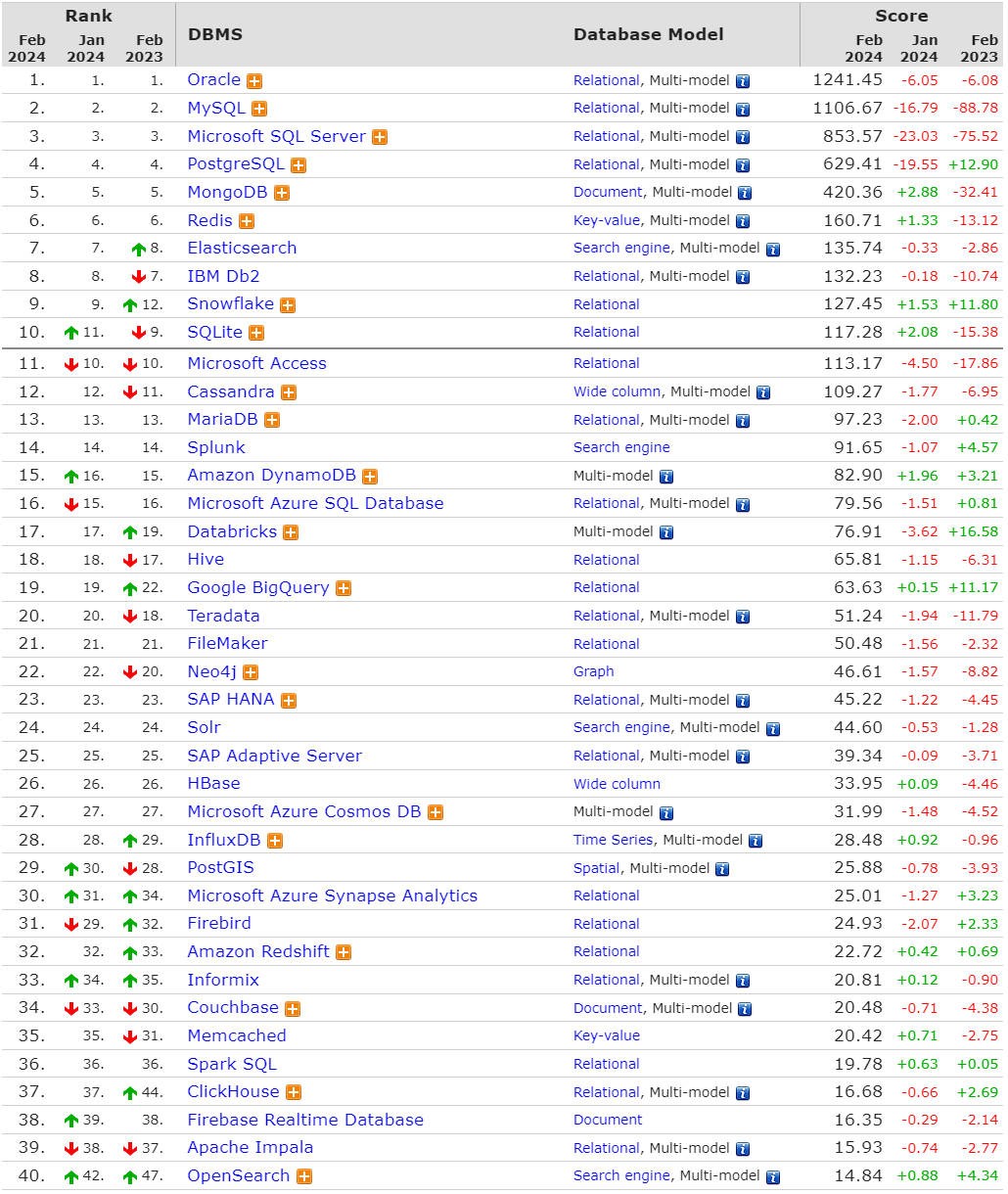
Task: Open the Firebird link
Action: (x=219, y=923)
